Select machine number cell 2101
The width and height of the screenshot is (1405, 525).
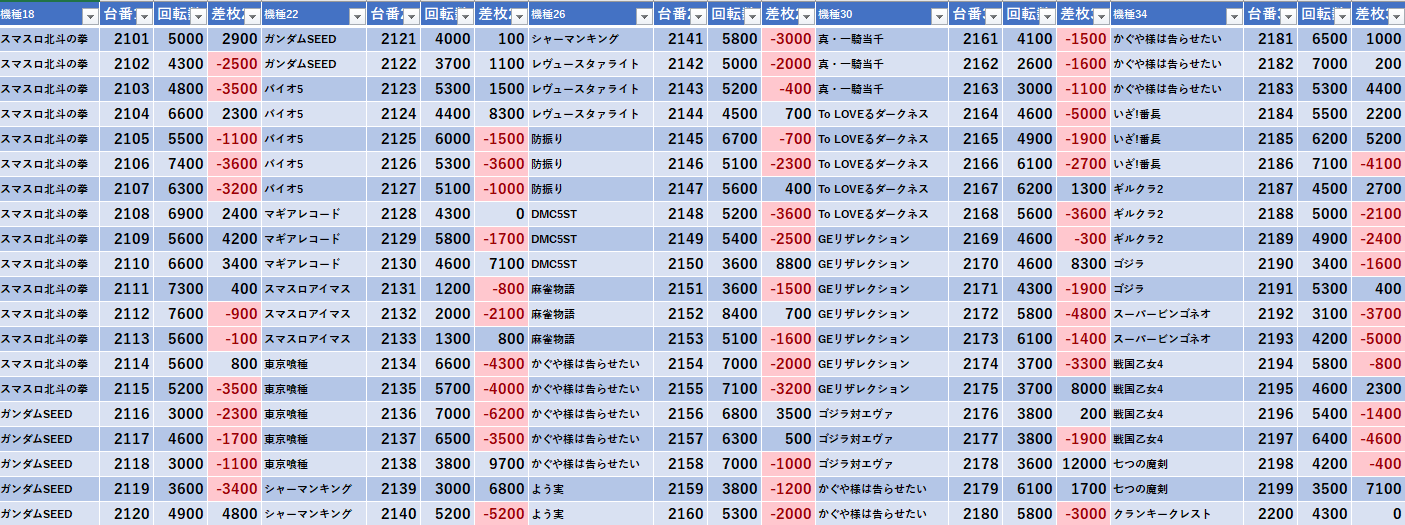click(127, 39)
